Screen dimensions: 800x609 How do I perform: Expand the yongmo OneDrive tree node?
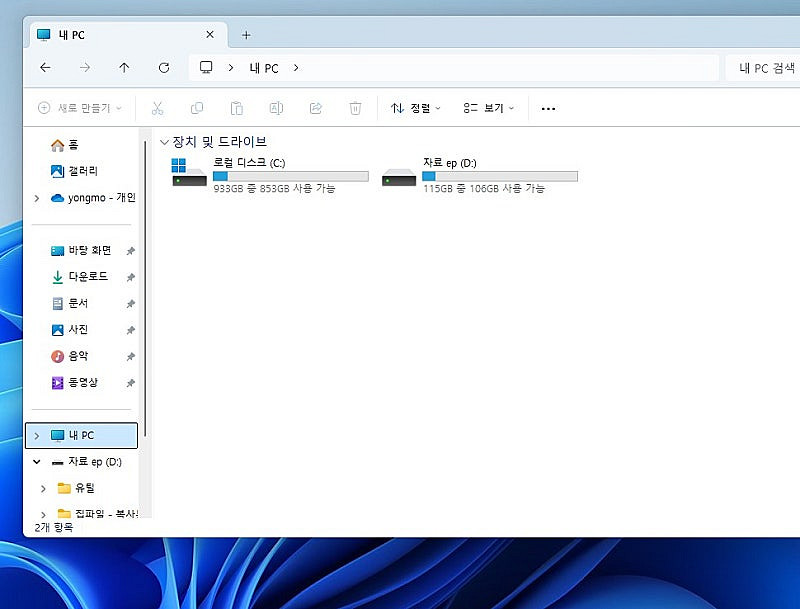click(x=37, y=198)
